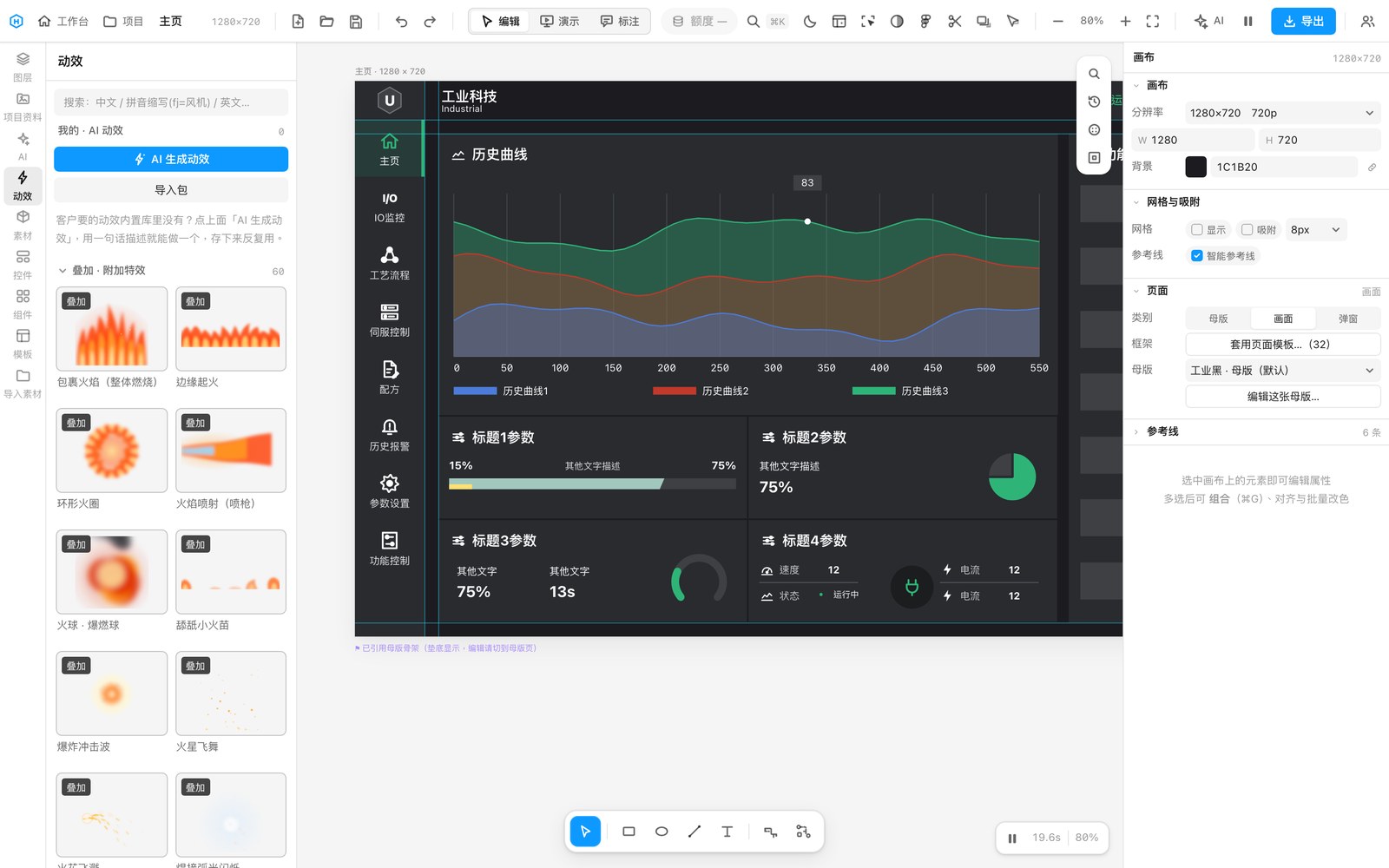
Task: Click the 导入包 button
Action: 171,190
